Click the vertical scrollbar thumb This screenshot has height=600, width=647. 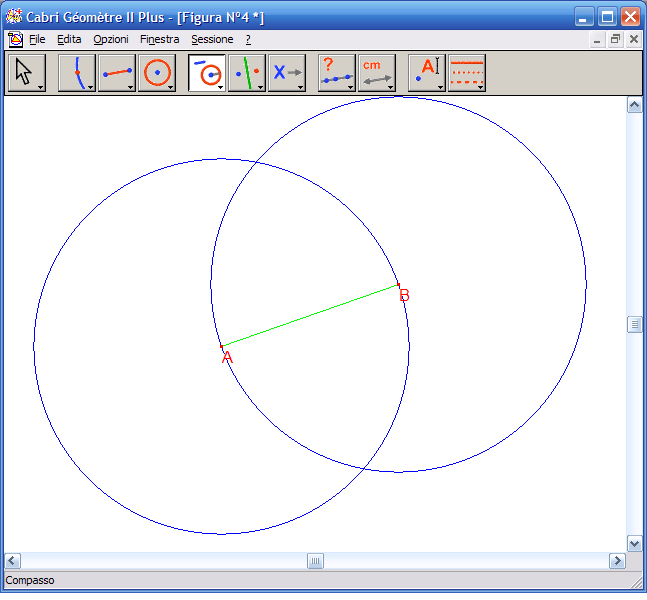pyautogui.click(x=634, y=325)
